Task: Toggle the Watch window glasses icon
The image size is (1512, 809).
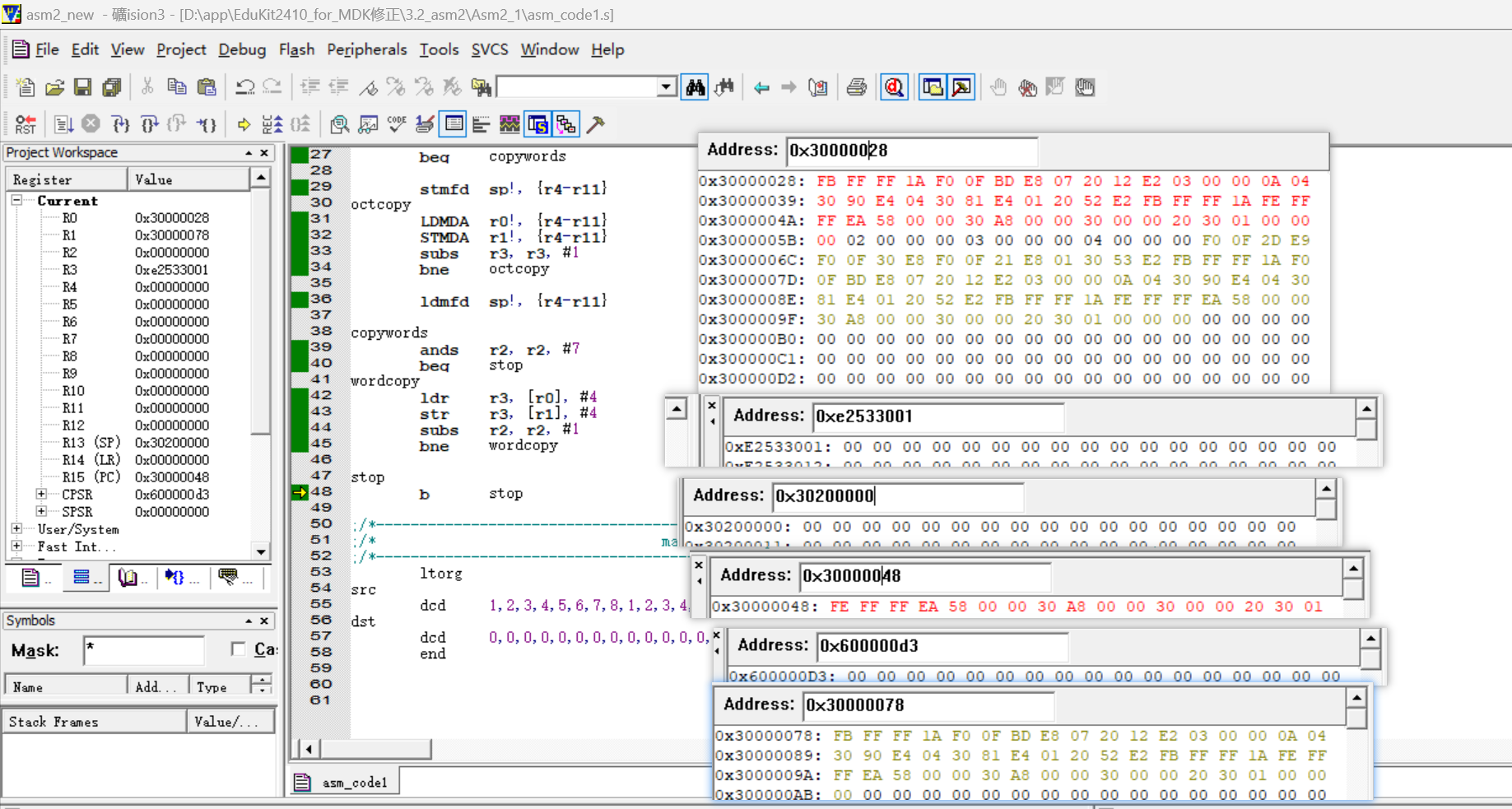Action: pos(368,124)
